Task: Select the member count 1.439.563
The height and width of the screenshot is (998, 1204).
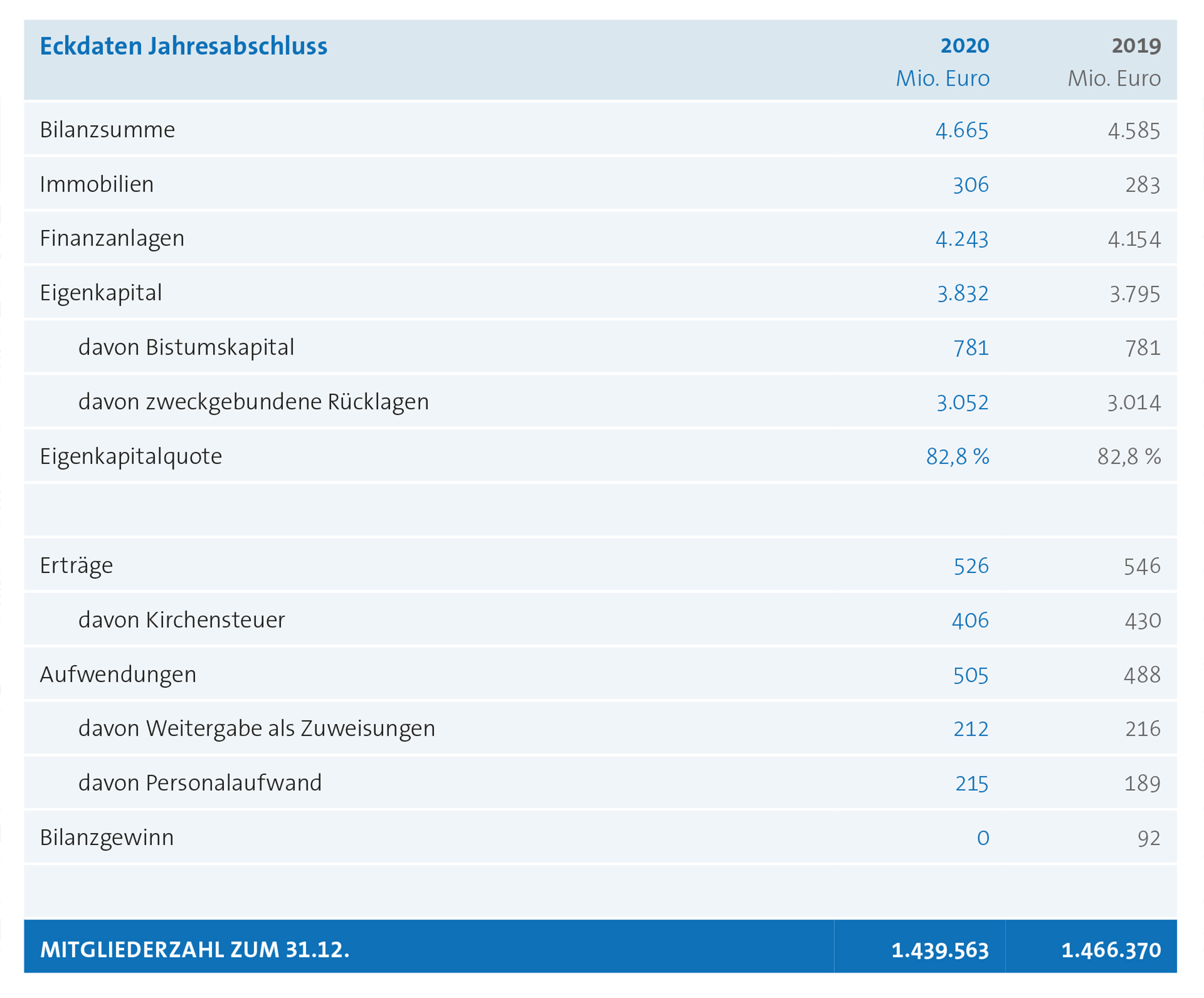Action: (x=940, y=950)
